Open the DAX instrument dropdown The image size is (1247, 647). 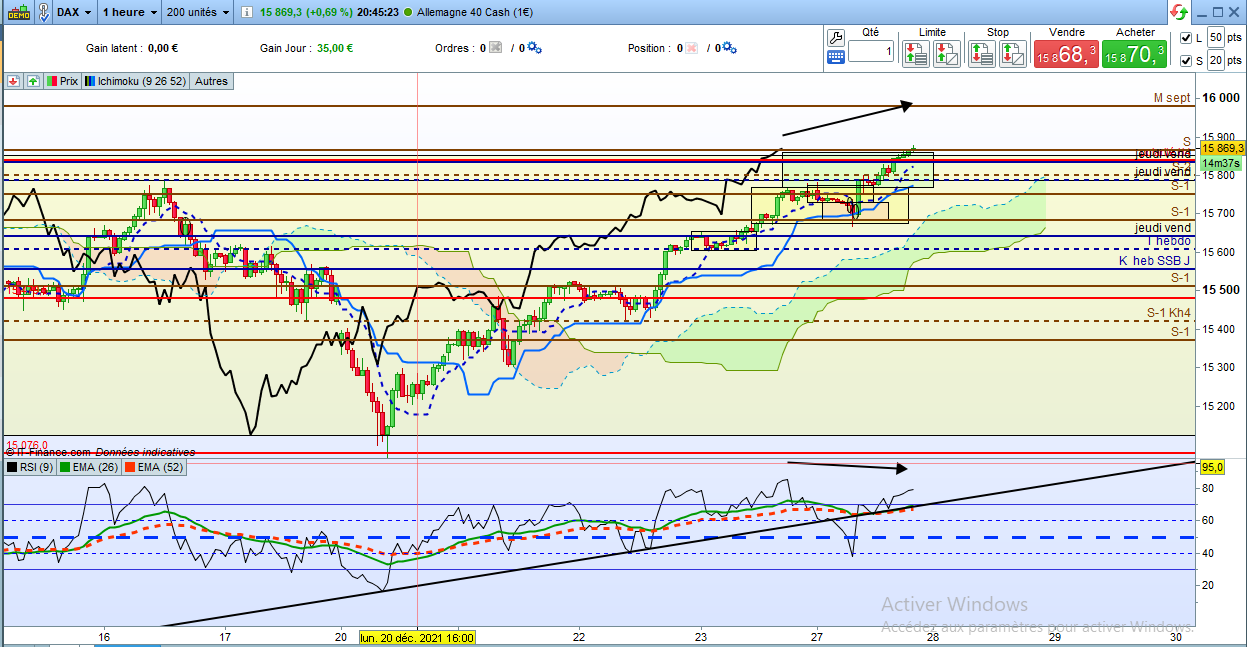coord(76,12)
